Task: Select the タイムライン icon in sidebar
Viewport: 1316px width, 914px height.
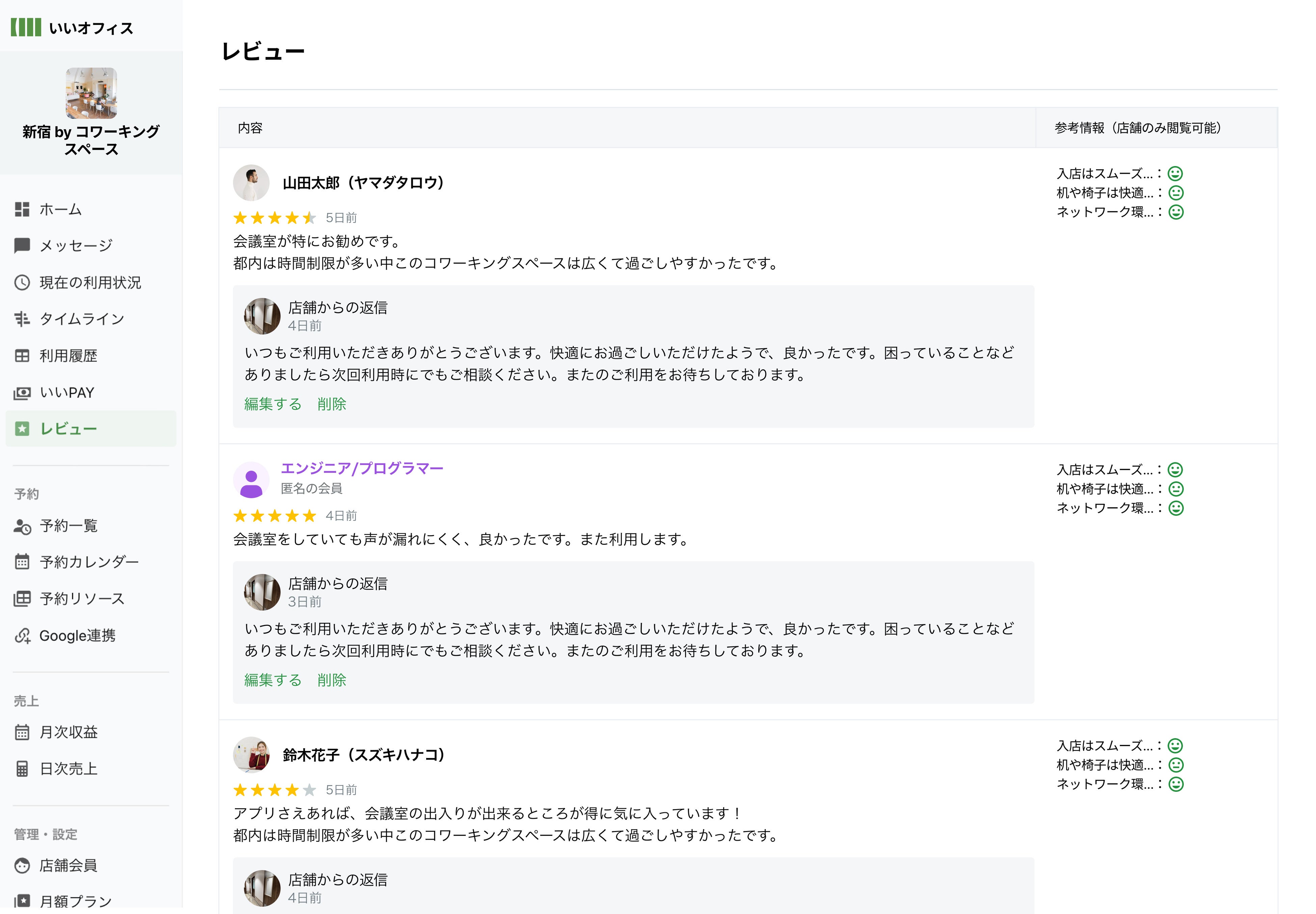Action: pos(22,319)
